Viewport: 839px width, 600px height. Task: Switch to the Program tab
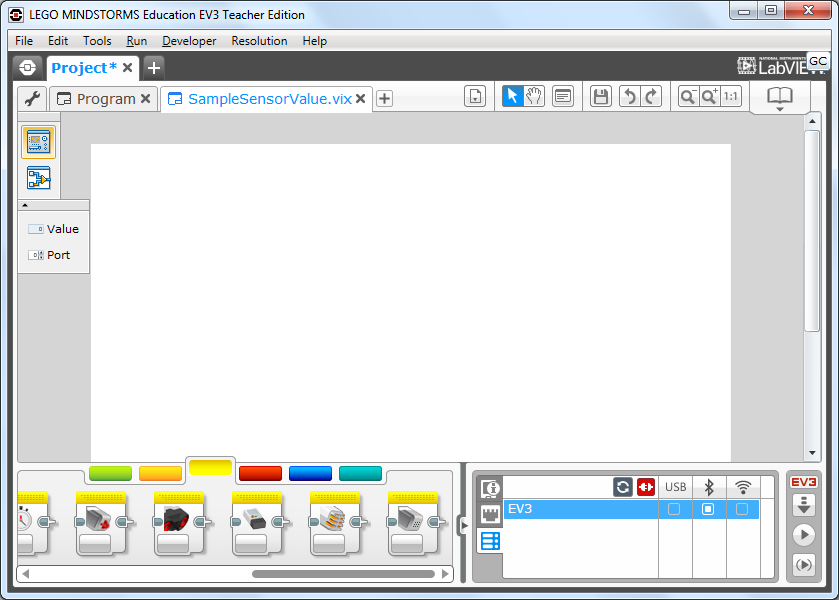(106, 99)
